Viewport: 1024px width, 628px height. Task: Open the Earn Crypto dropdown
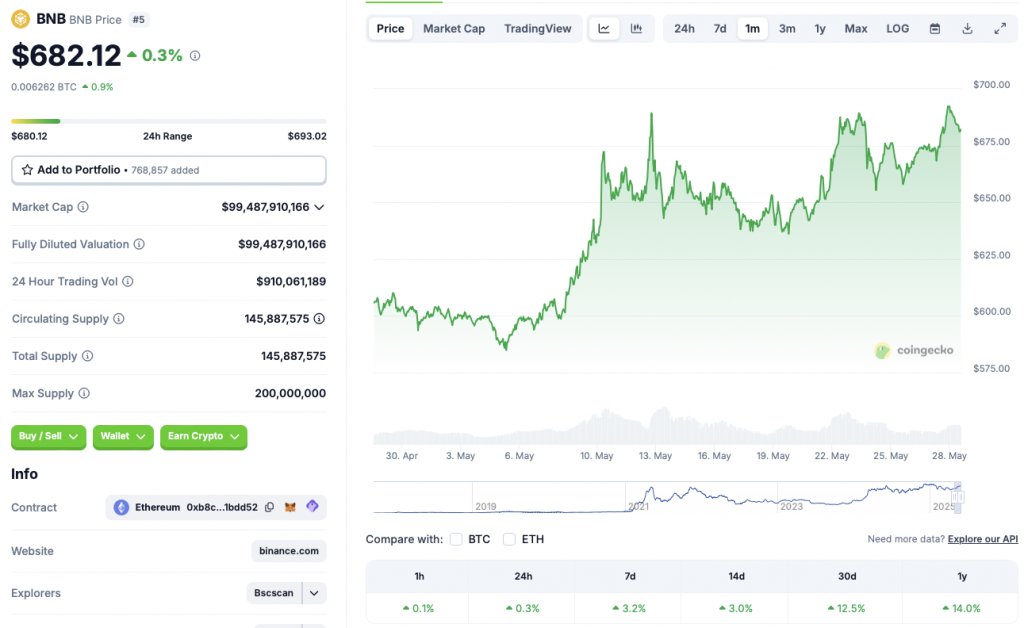coord(204,436)
